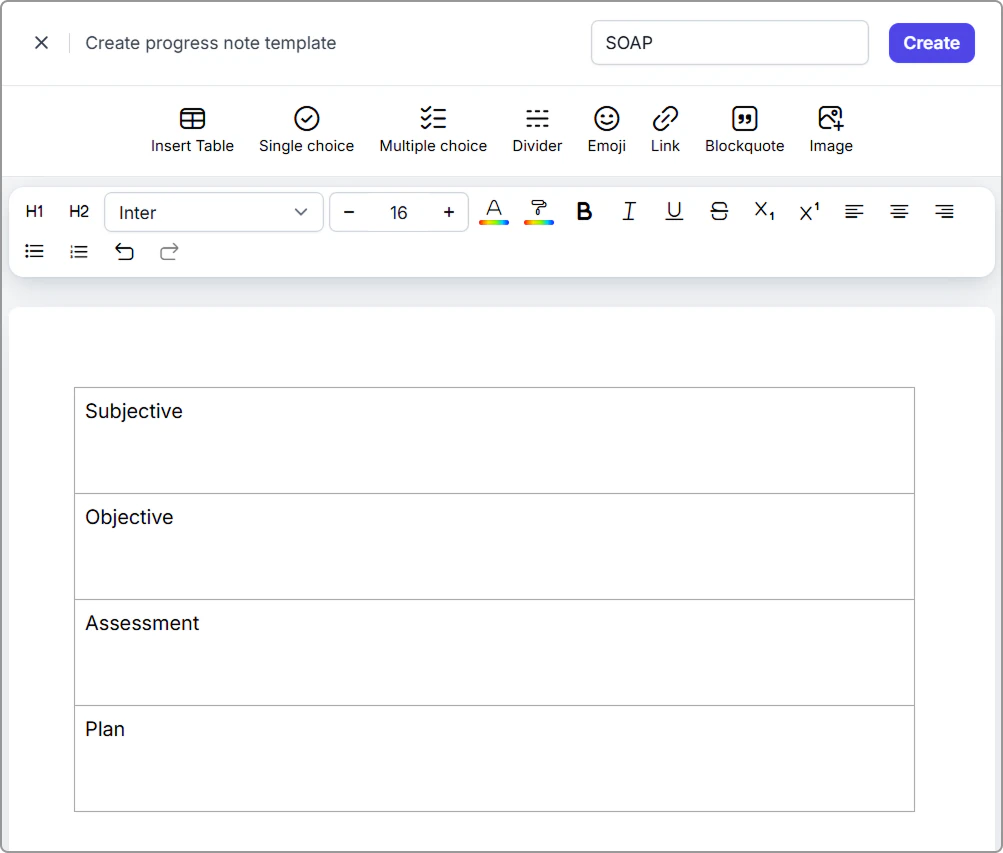The width and height of the screenshot is (1003, 853).
Task: Insert a table into the note
Action: point(192,130)
